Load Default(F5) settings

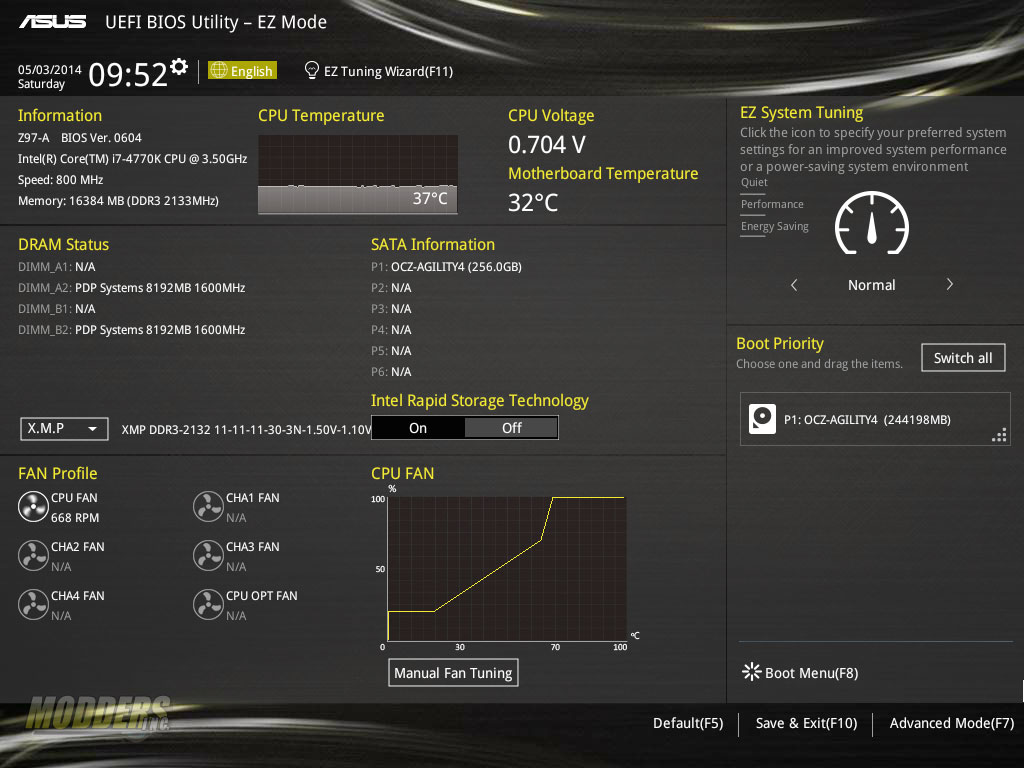(688, 723)
